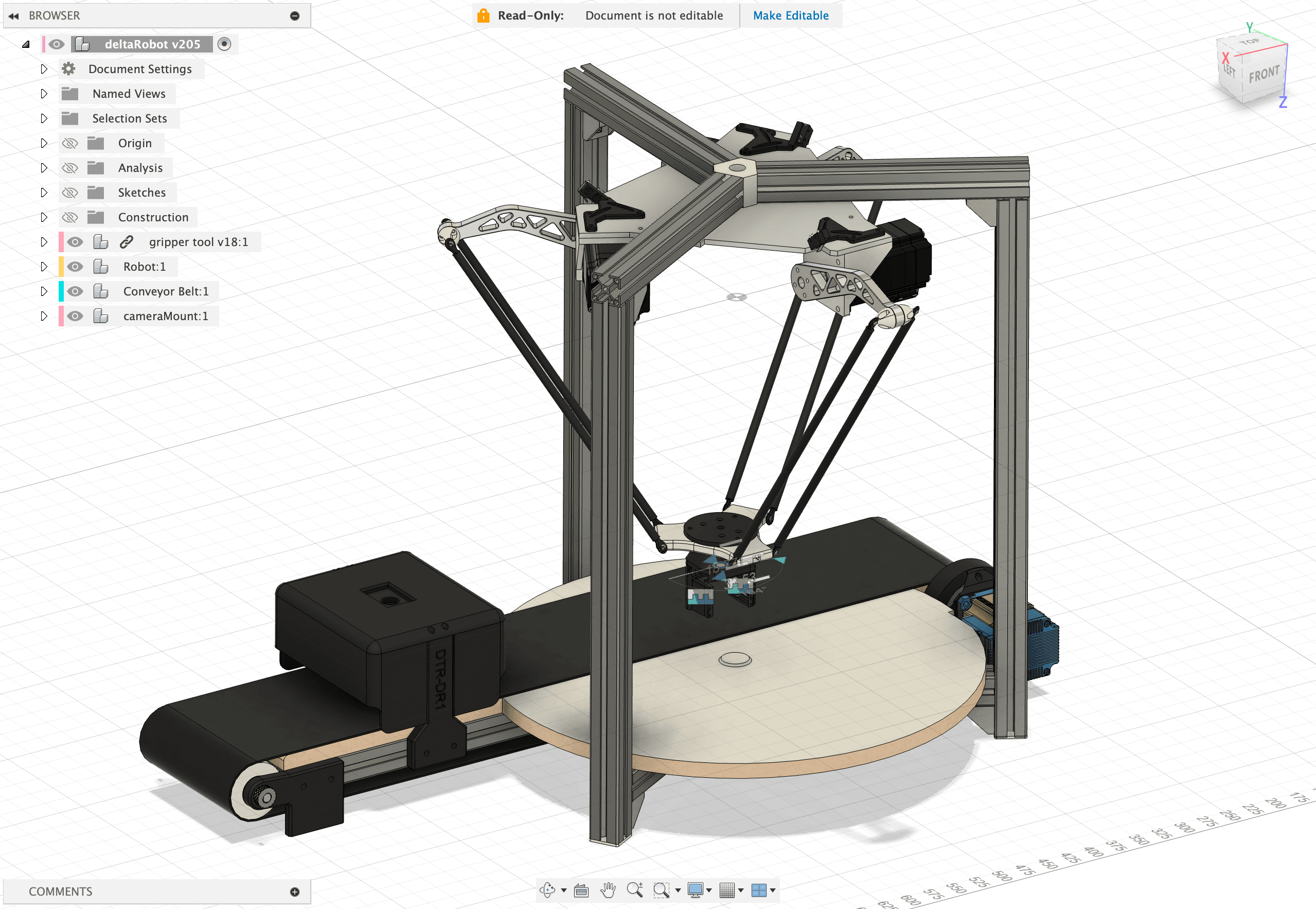Expand the Robot:1 component tree

(44, 266)
